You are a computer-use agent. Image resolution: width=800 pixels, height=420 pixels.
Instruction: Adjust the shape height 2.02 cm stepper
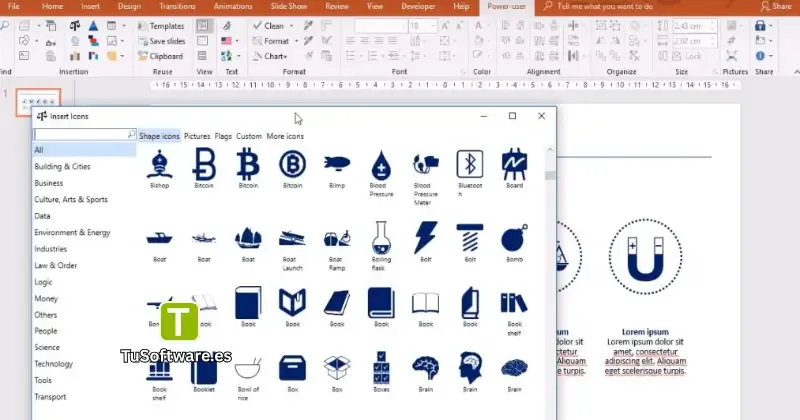(x=713, y=41)
